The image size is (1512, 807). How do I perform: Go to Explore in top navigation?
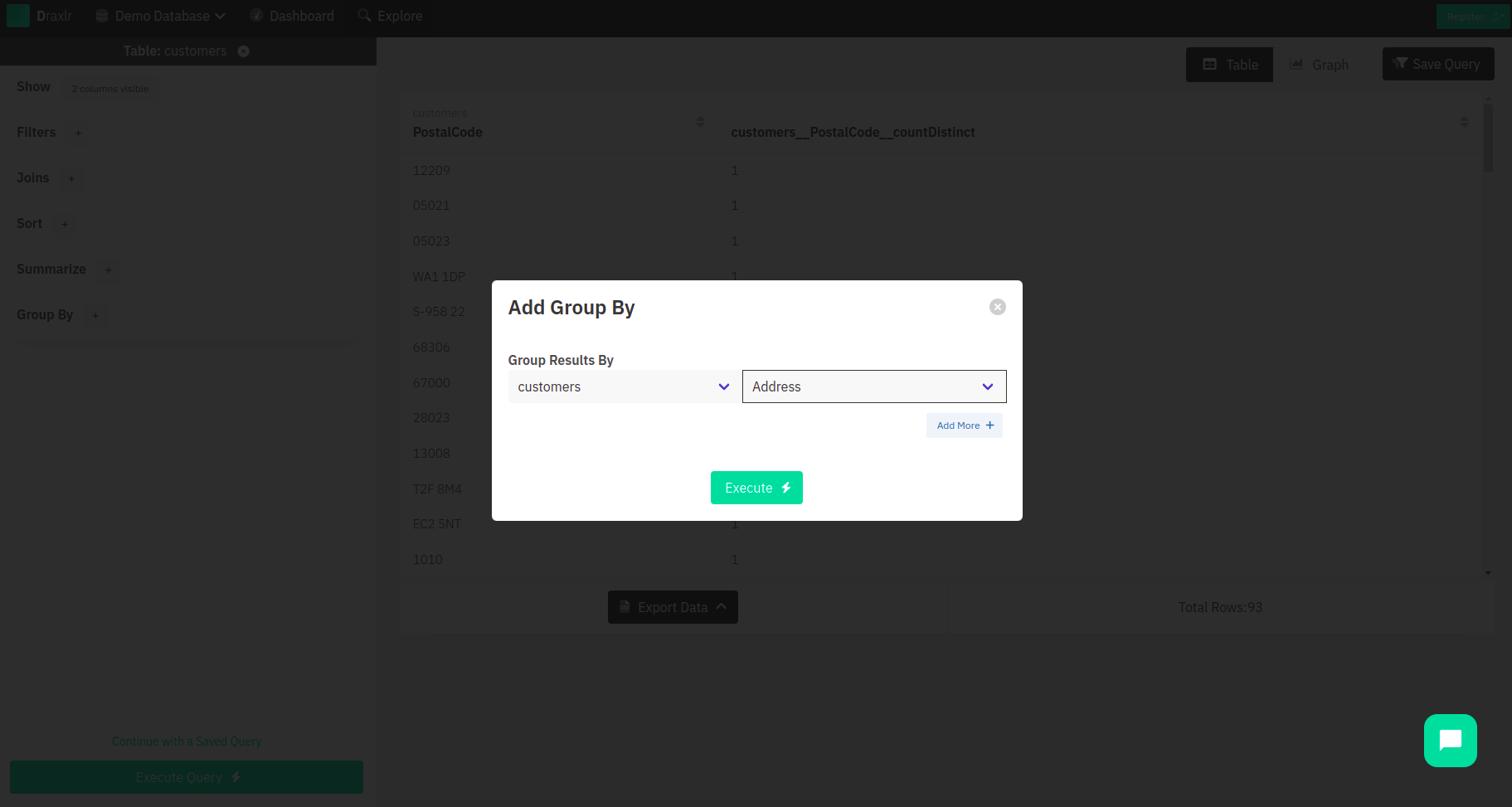[x=390, y=16]
